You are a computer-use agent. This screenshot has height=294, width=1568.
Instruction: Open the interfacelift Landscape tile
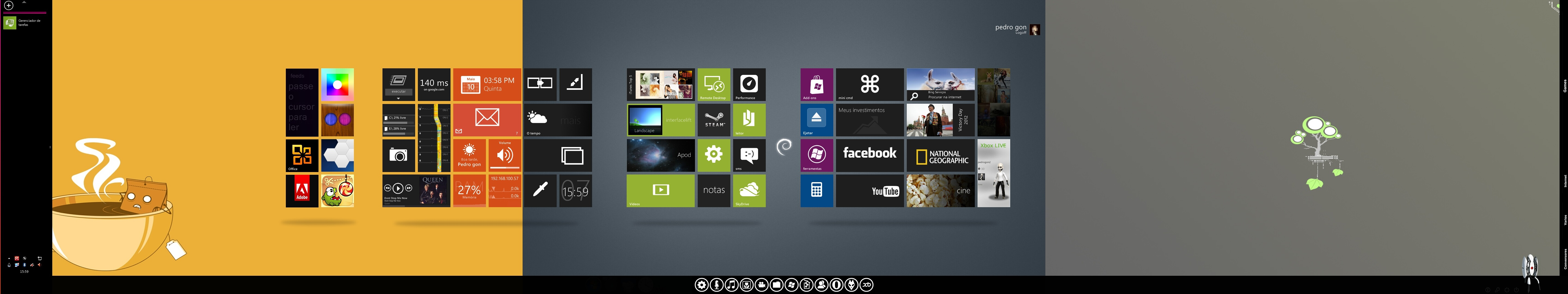(x=660, y=120)
